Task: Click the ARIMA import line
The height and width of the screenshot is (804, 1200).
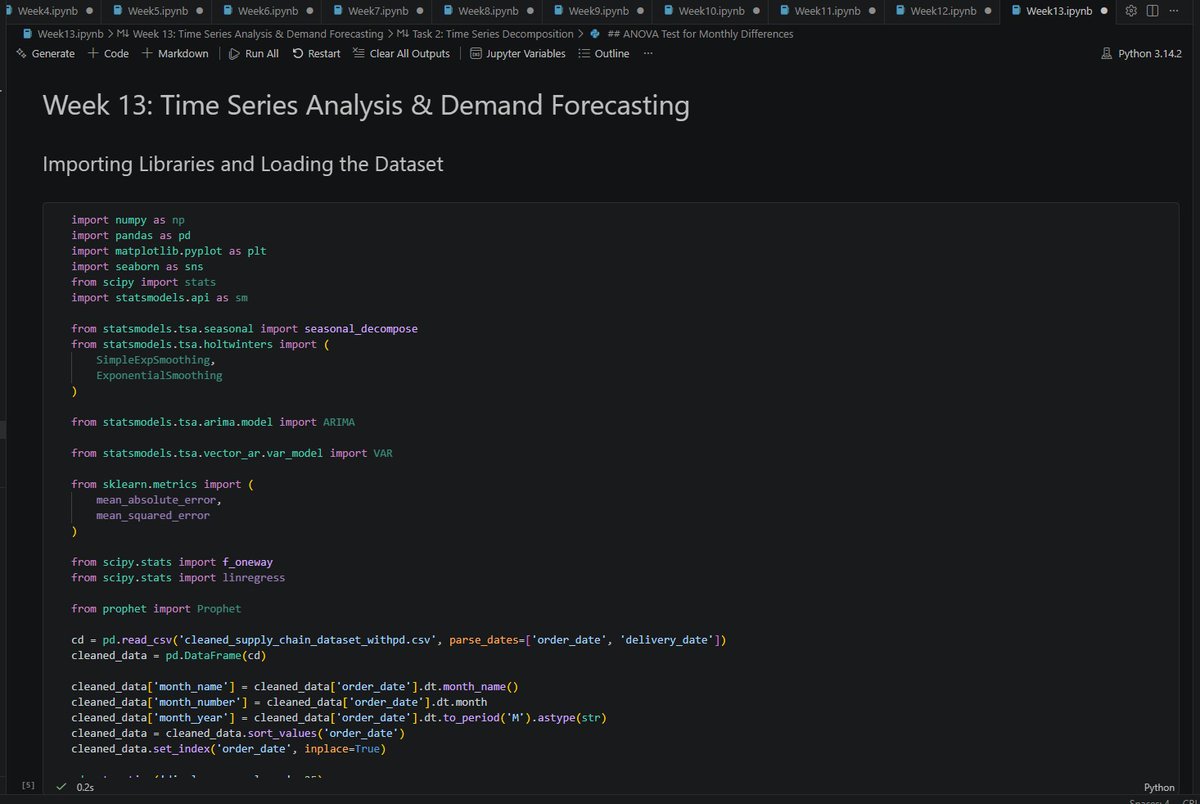Action: 213,422
